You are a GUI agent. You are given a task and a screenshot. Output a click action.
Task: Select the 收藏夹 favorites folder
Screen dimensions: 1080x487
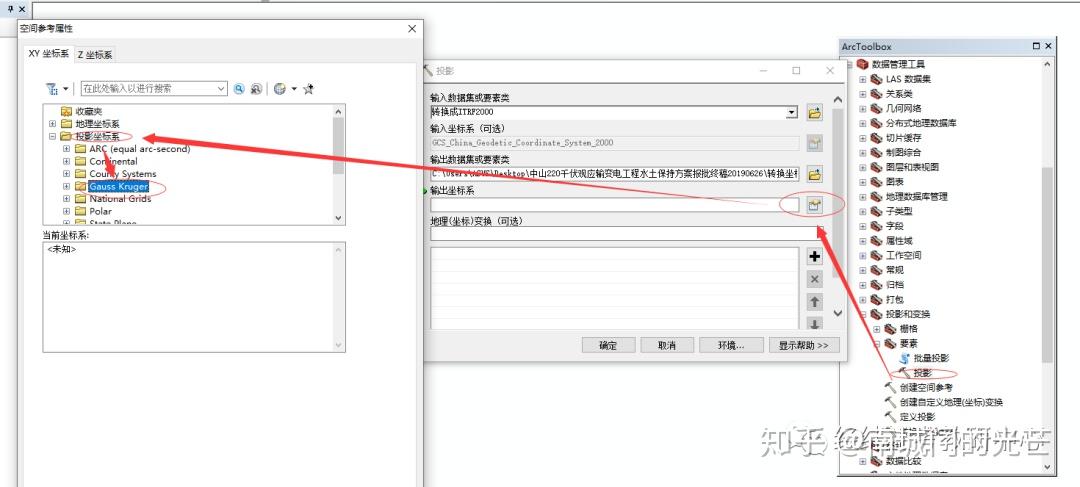(88, 112)
